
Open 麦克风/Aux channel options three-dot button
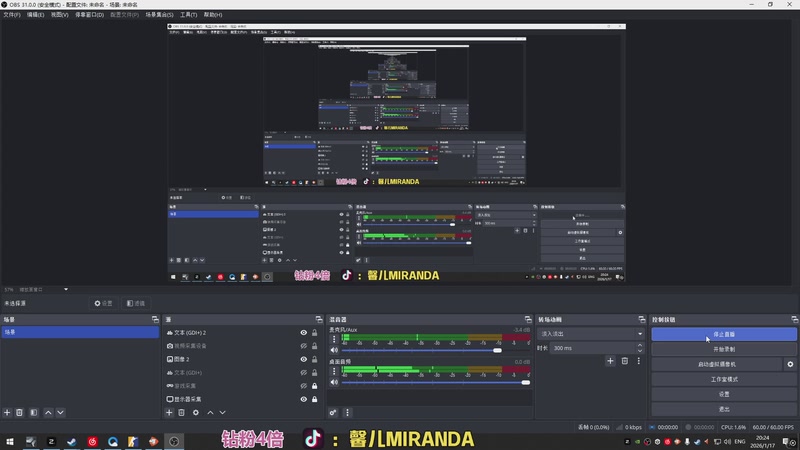click(x=334, y=339)
